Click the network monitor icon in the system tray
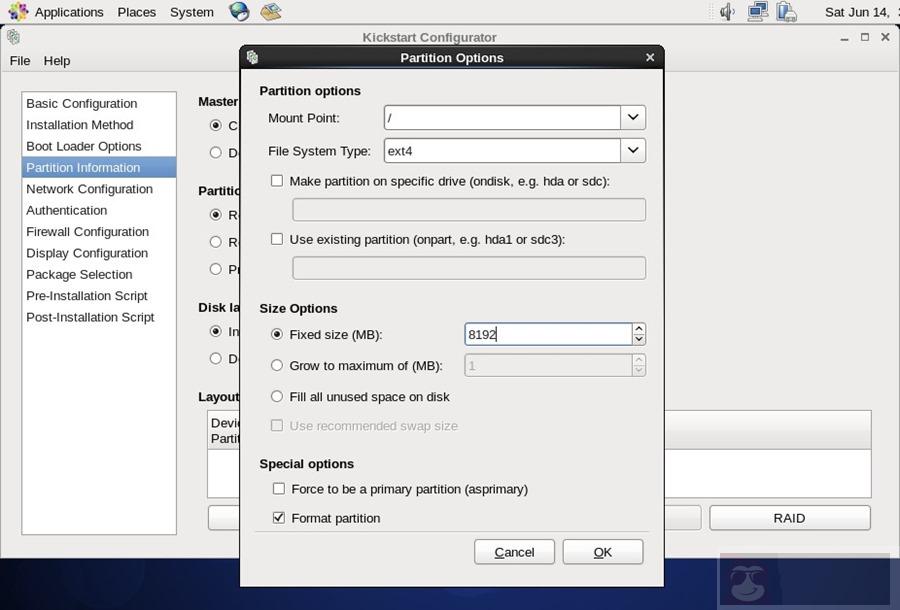900x610 pixels. point(757,12)
